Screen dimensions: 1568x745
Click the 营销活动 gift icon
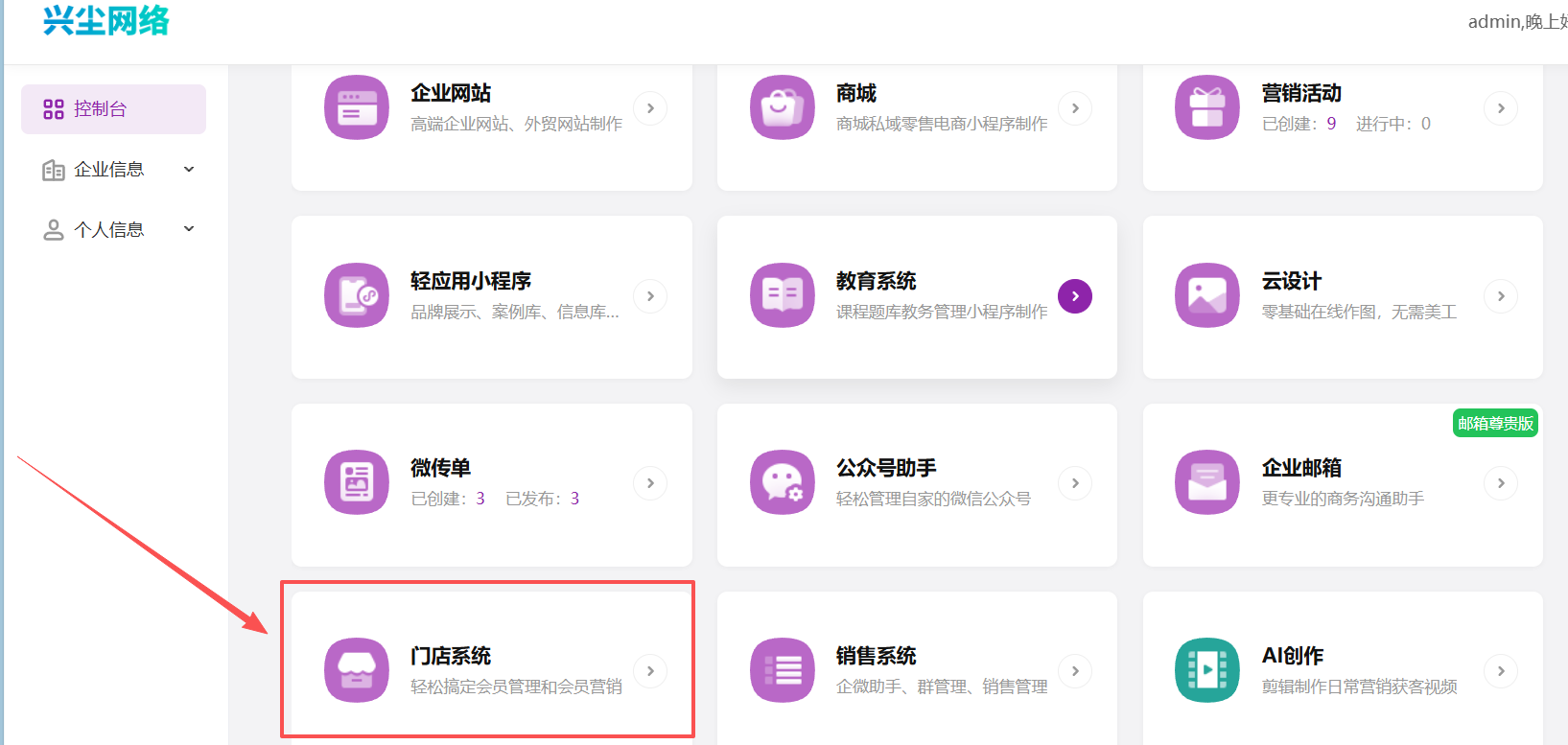[1207, 107]
